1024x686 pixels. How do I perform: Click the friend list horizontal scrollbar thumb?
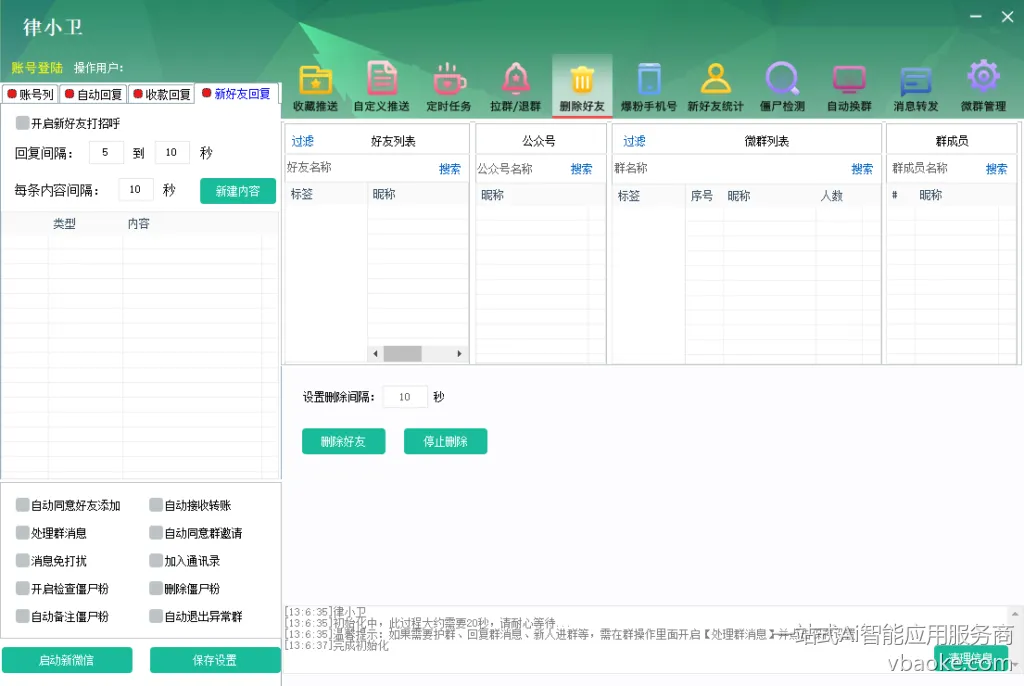(x=402, y=353)
